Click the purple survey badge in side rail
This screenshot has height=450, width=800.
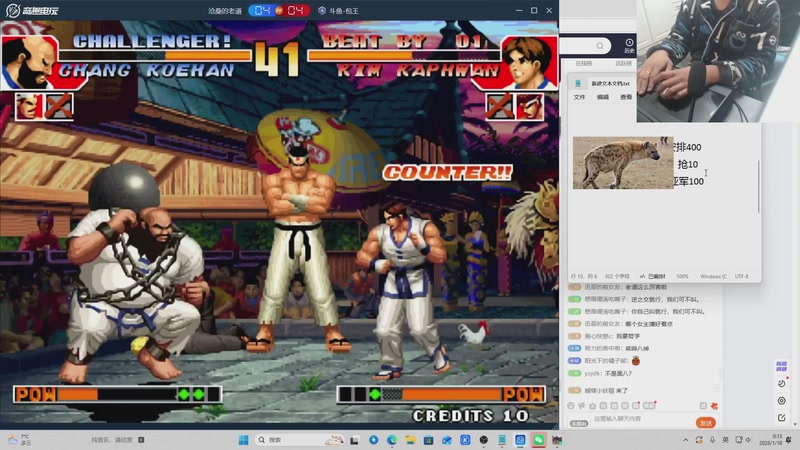tap(781, 366)
